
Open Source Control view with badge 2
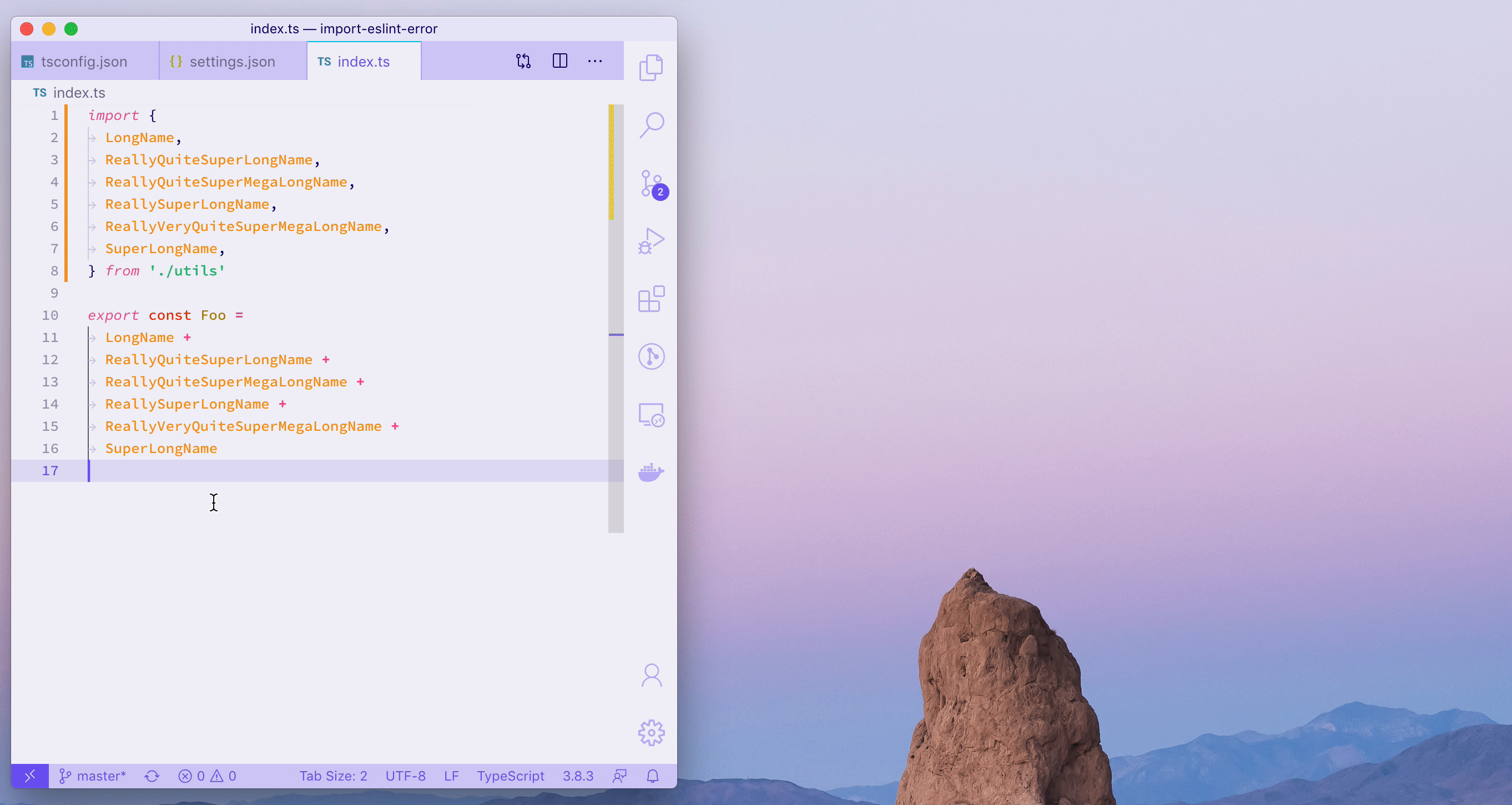653,184
